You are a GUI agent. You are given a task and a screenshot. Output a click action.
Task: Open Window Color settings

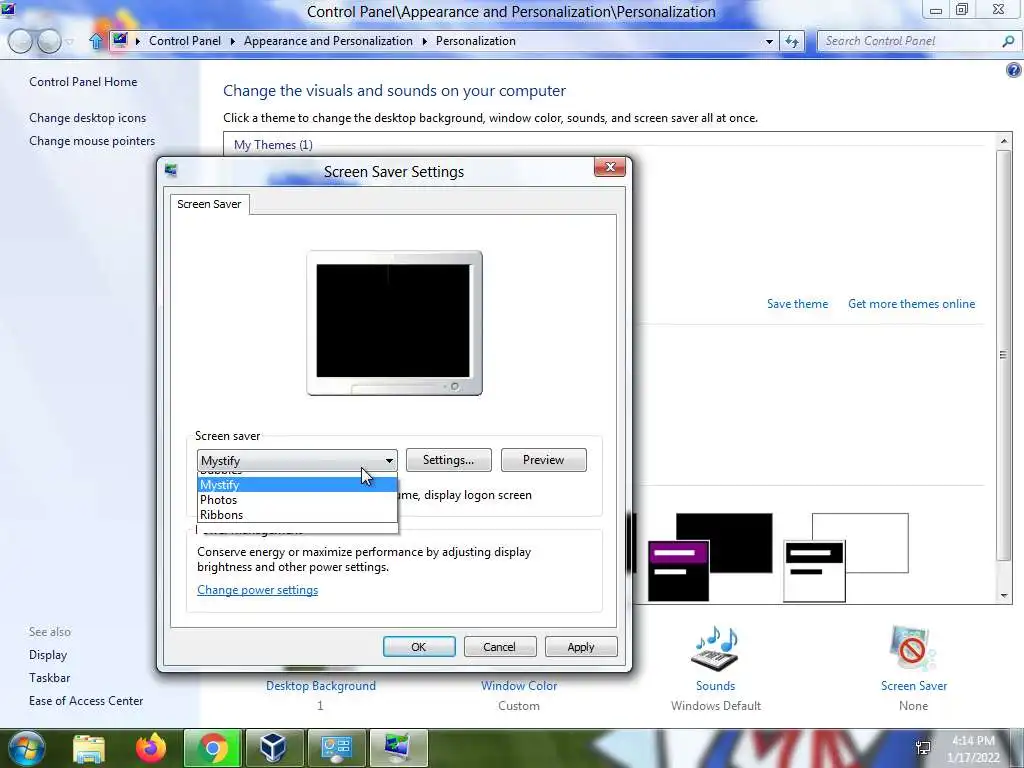pyautogui.click(x=519, y=686)
